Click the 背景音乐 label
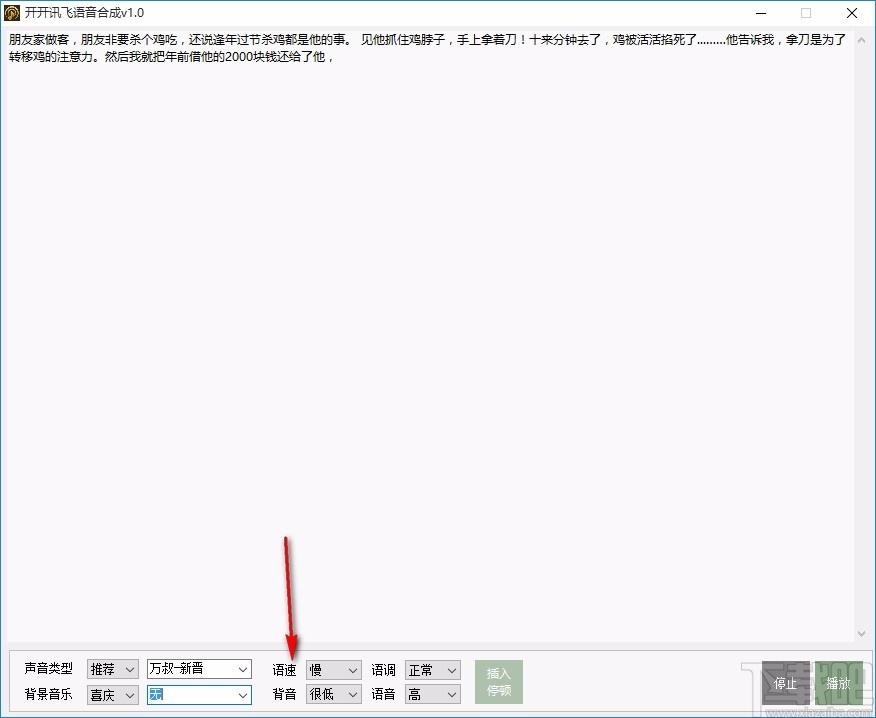Viewport: 876px width, 718px height. (x=49, y=694)
